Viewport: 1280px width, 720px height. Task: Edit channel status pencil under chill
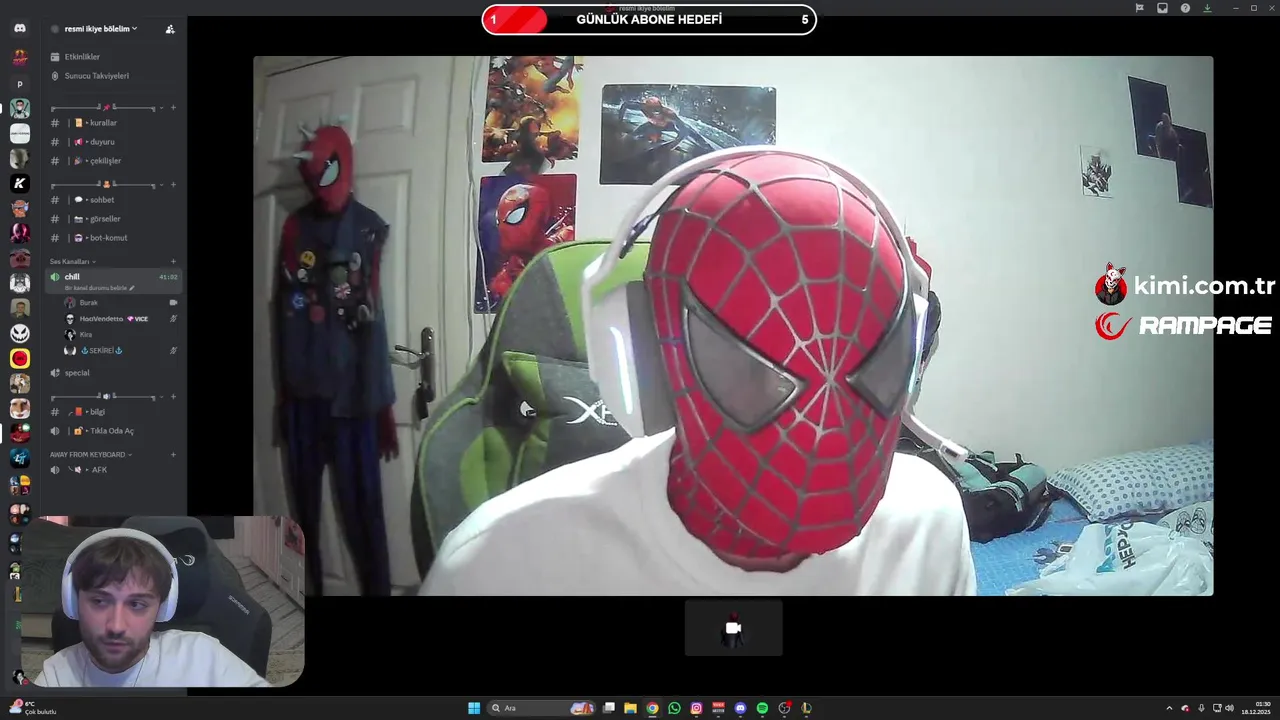tap(131, 288)
